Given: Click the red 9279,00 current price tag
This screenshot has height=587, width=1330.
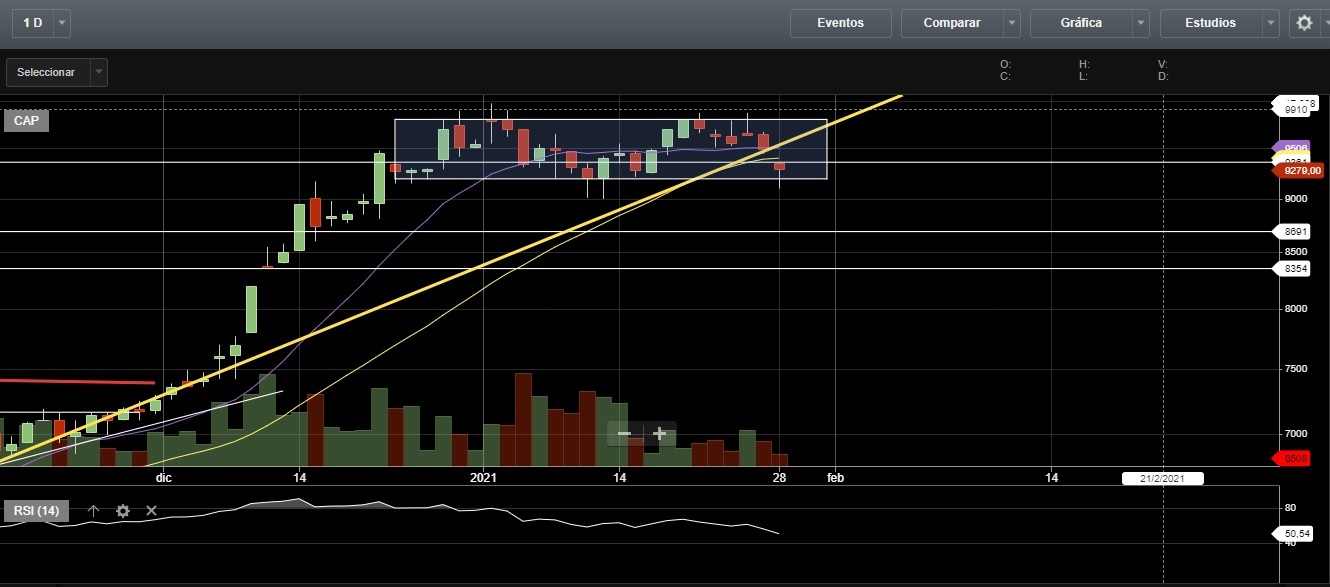Looking at the screenshot, I should click(1297, 171).
